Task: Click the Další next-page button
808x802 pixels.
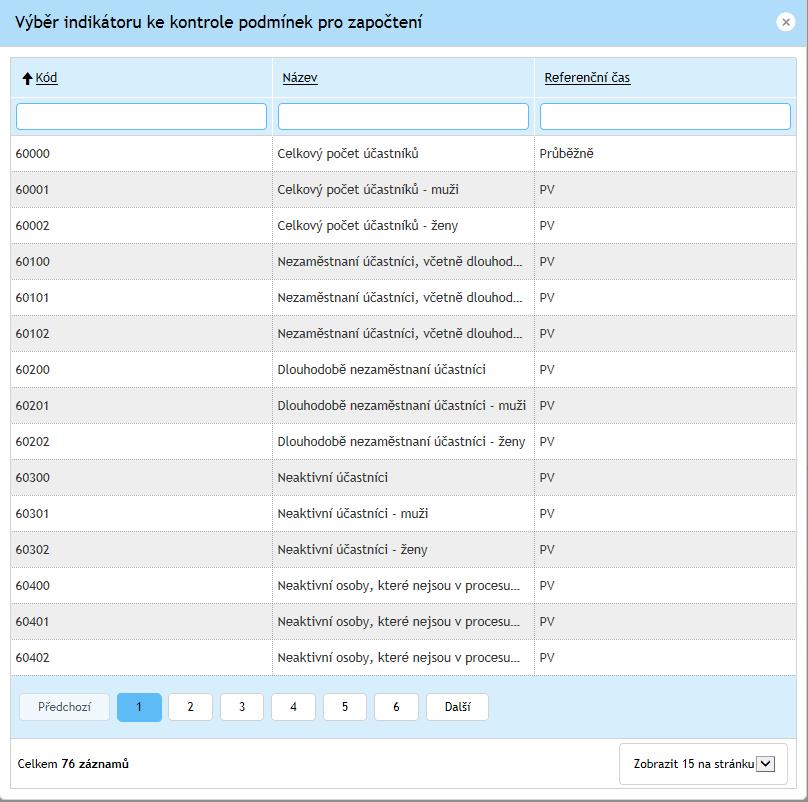Action: [458, 707]
